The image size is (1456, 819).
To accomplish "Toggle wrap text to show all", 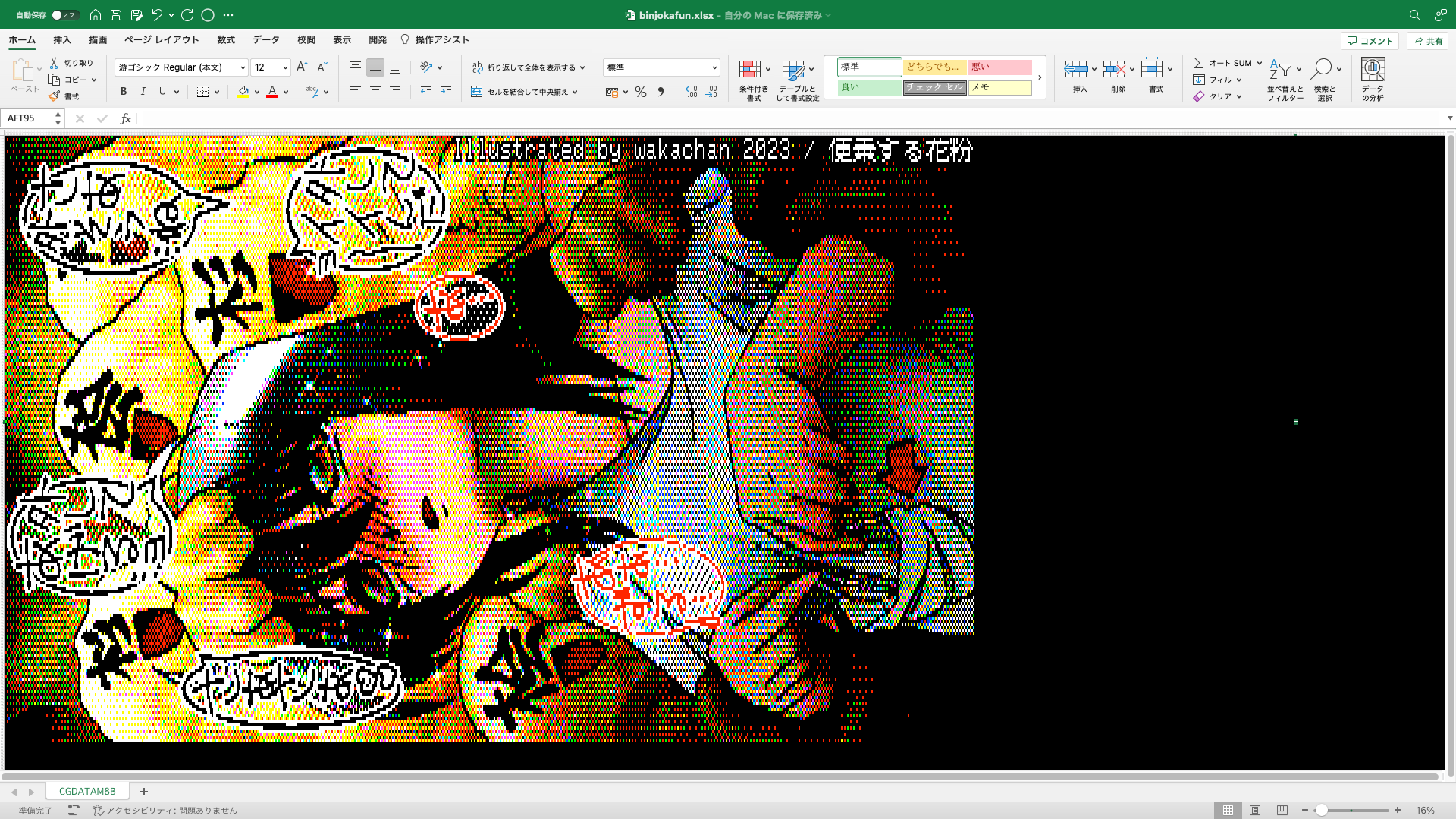I will pyautogui.click(x=528, y=67).
